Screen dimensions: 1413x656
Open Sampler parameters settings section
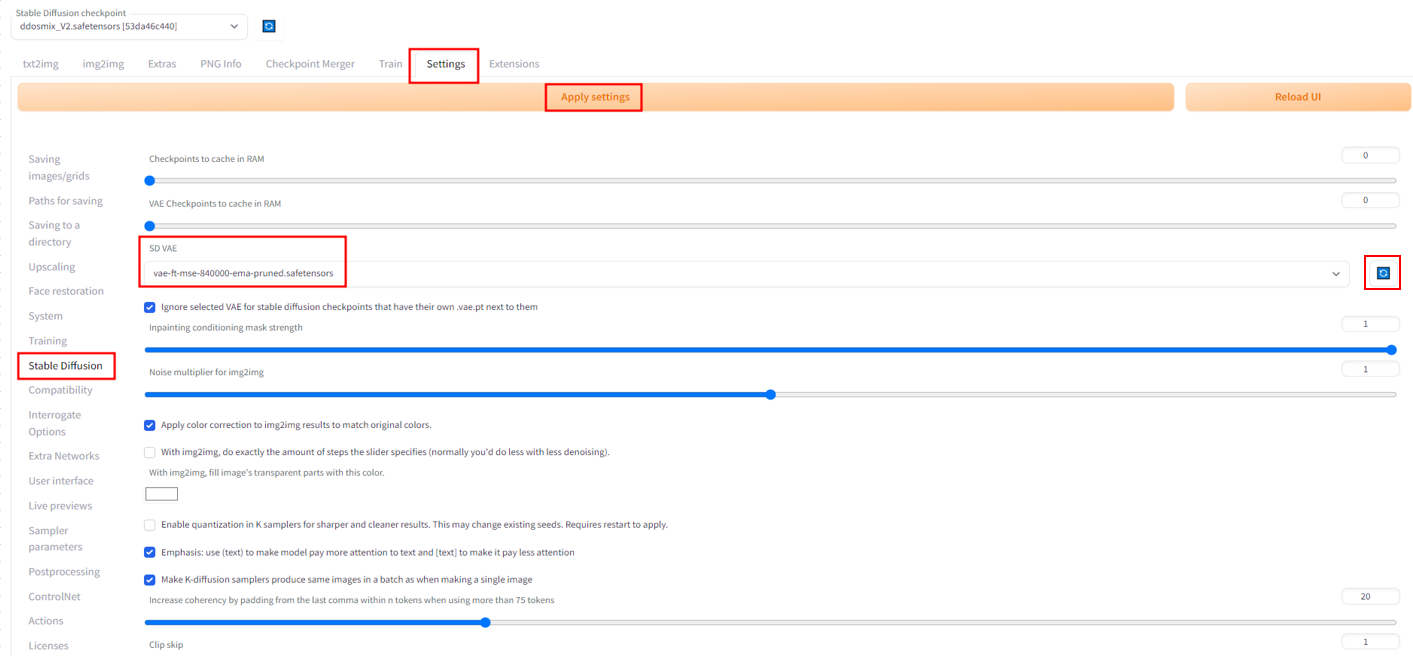point(55,539)
